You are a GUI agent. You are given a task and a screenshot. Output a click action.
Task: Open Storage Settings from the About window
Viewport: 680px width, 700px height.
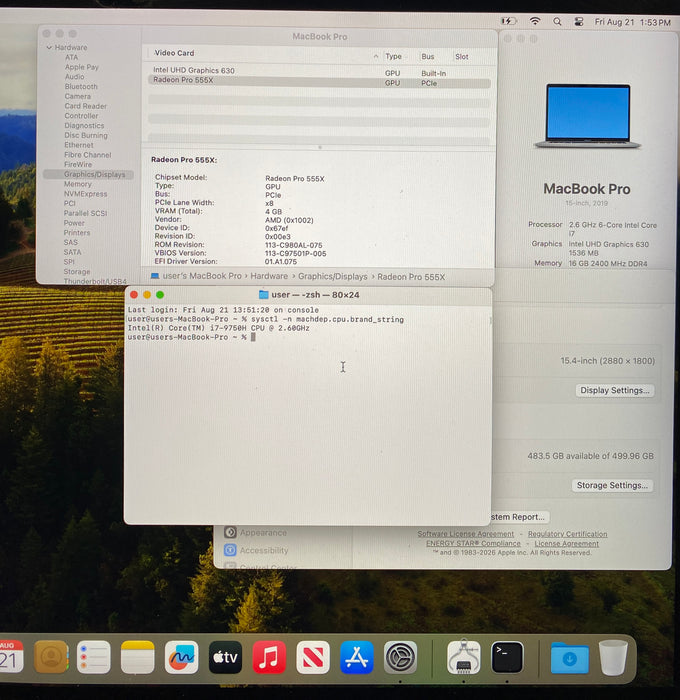[612, 485]
